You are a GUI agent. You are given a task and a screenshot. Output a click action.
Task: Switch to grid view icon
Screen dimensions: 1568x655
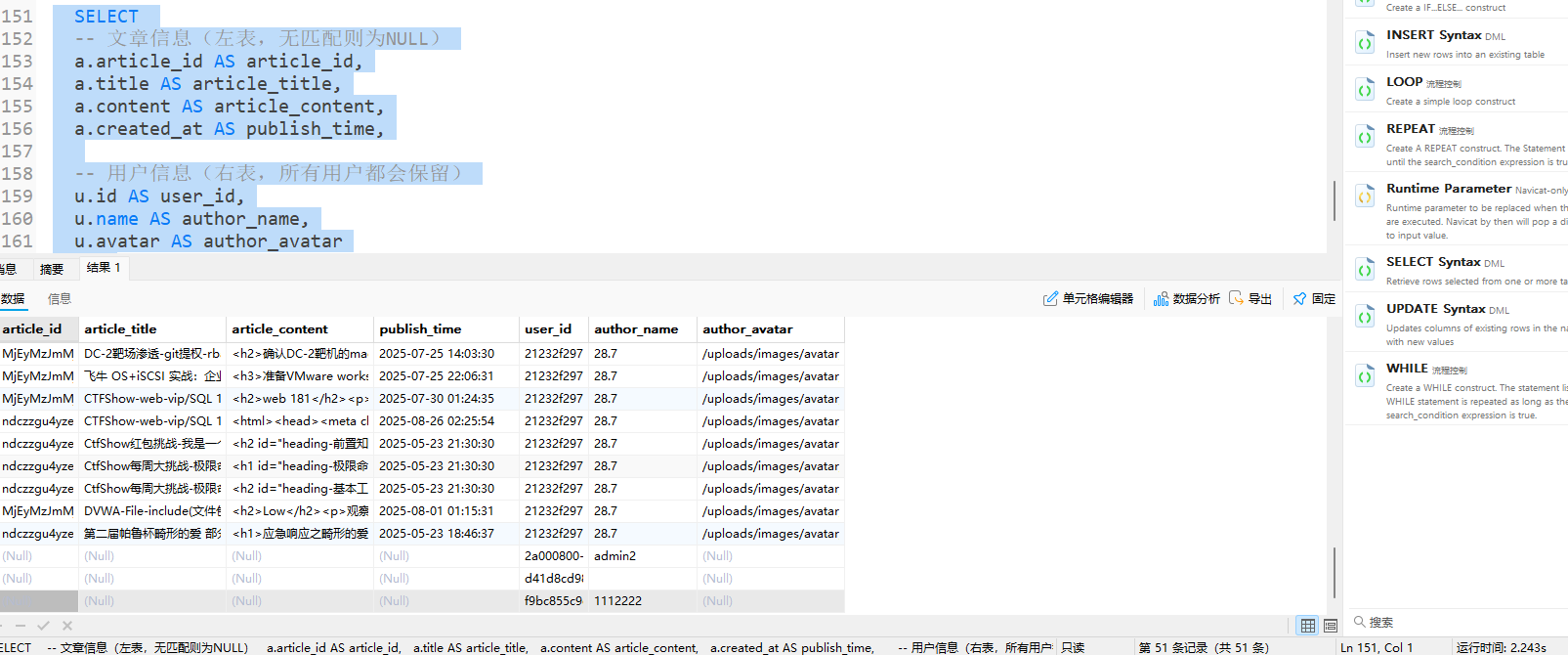click(1308, 626)
